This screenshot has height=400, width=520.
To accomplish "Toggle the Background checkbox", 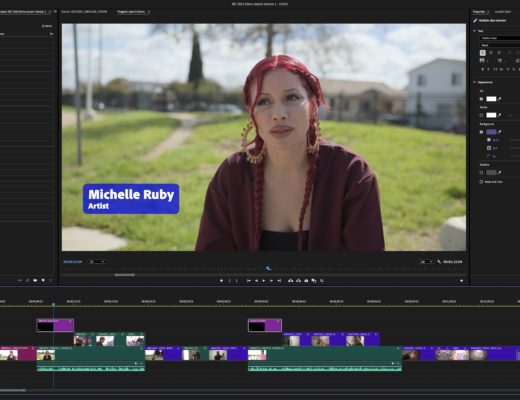I will click(x=481, y=132).
